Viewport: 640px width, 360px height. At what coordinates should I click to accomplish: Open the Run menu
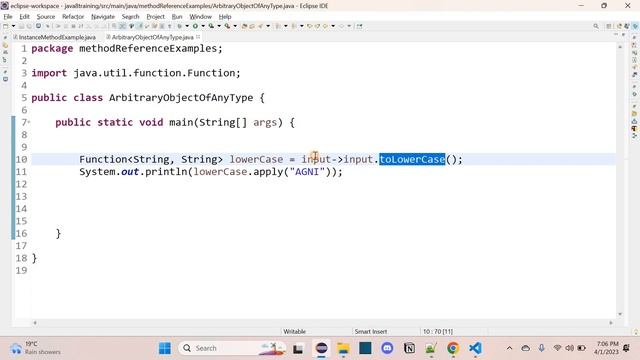point(177,17)
